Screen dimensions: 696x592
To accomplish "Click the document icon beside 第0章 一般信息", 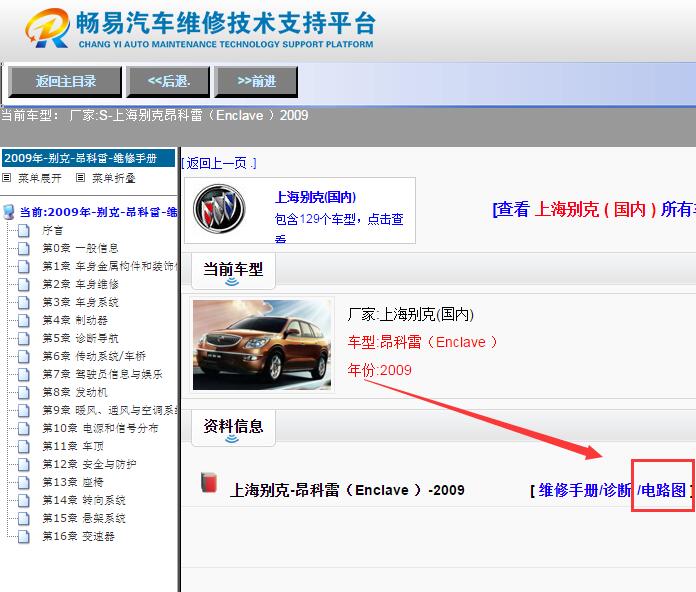I will tap(24, 249).
